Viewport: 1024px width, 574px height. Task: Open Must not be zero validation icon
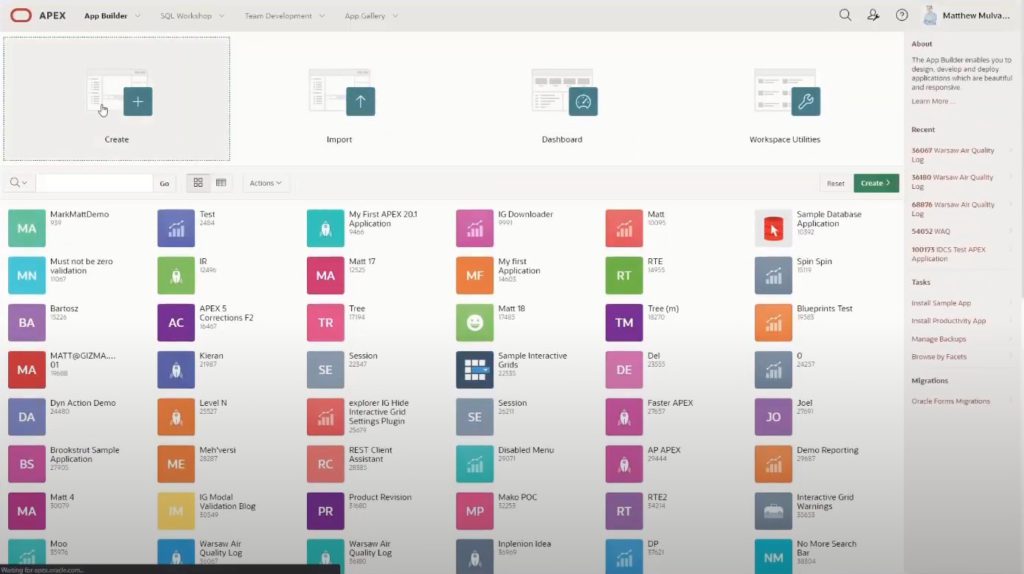pos(27,275)
